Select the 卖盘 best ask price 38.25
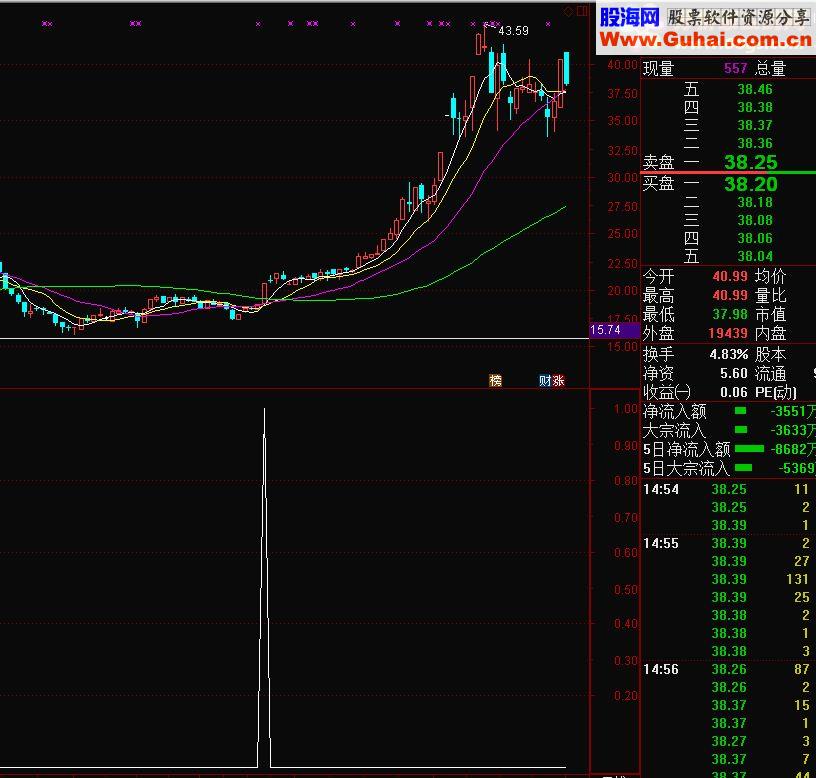Image resolution: width=816 pixels, height=778 pixels. (x=750, y=162)
